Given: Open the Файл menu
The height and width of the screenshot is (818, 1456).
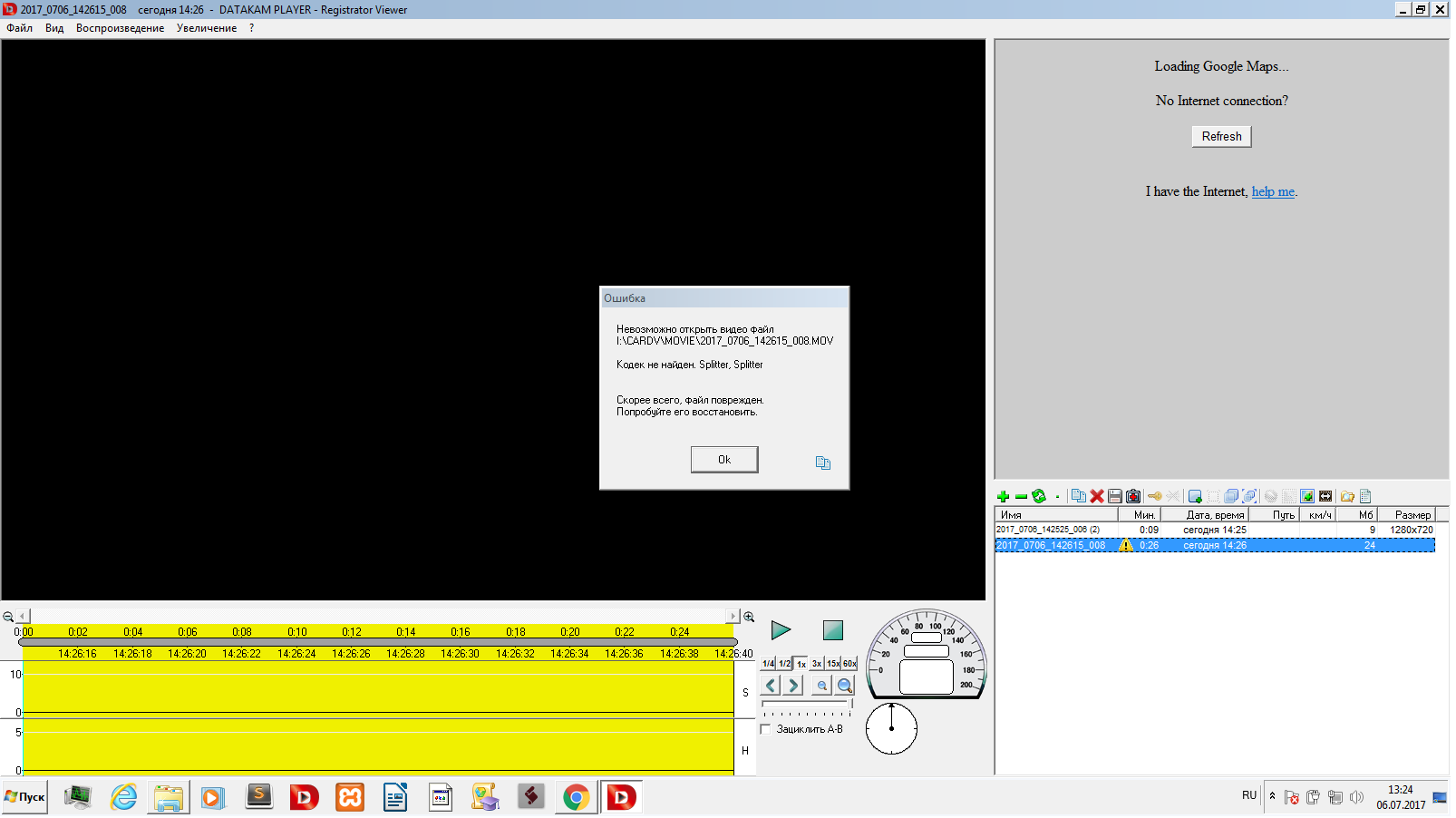Looking at the screenshot, I should (19, 28).
